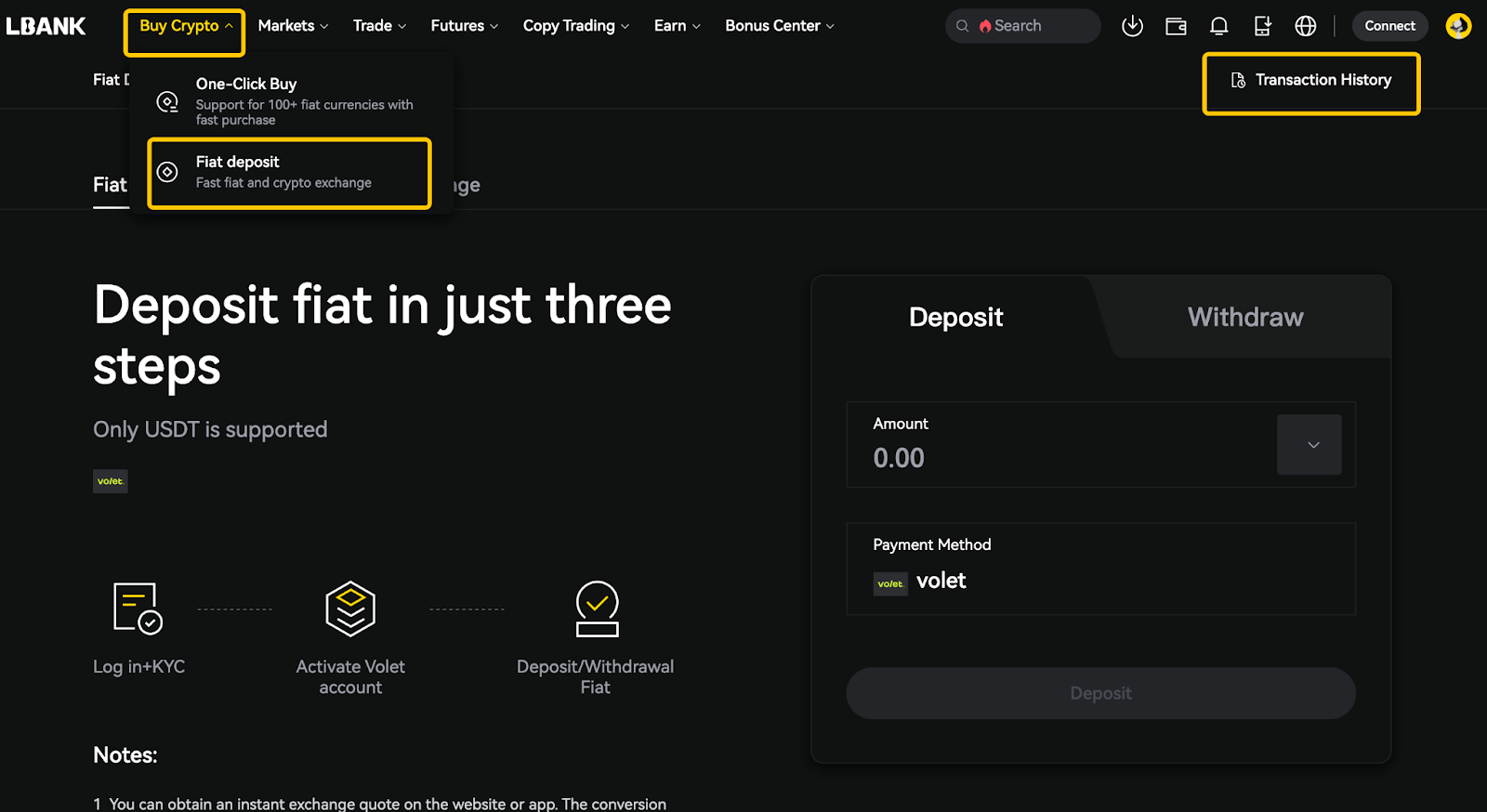
Task: Focus the Search field
Action: tap(1022, 26)
